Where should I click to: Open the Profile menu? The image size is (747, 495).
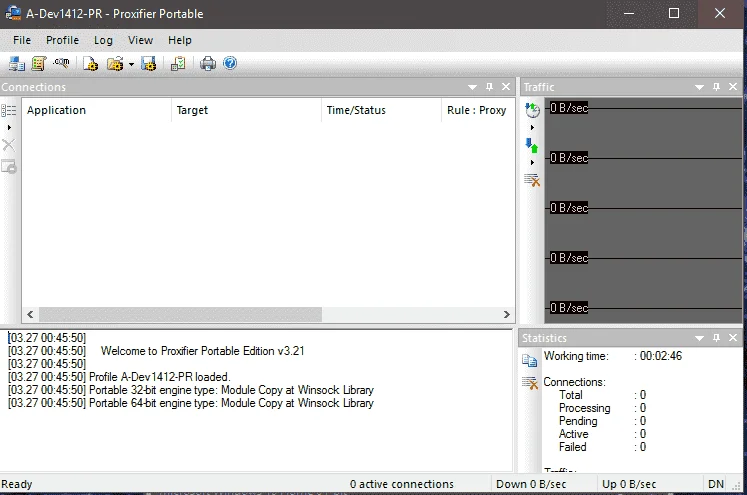click(62, 40)
